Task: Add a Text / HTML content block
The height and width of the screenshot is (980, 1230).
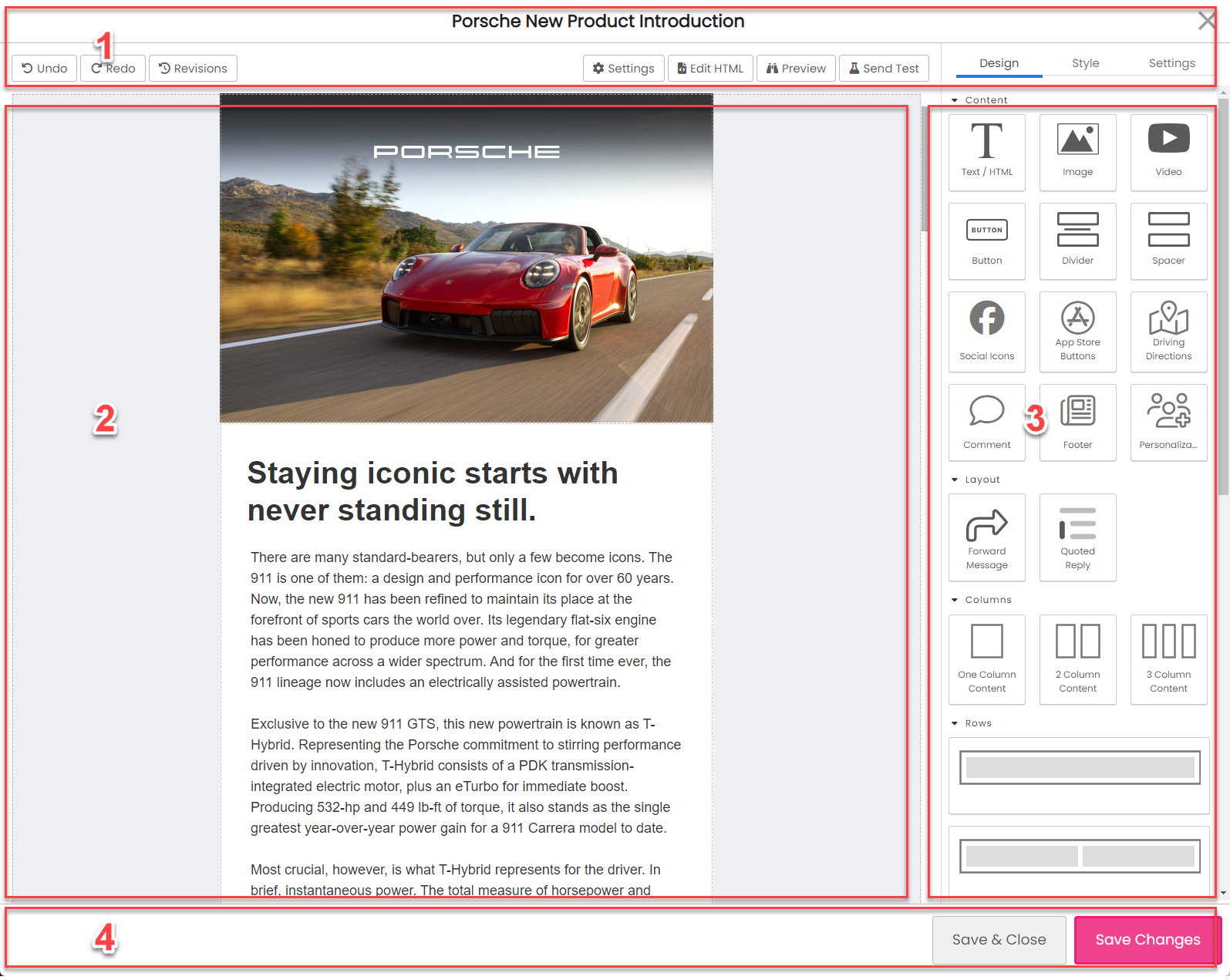Action: 986,153
